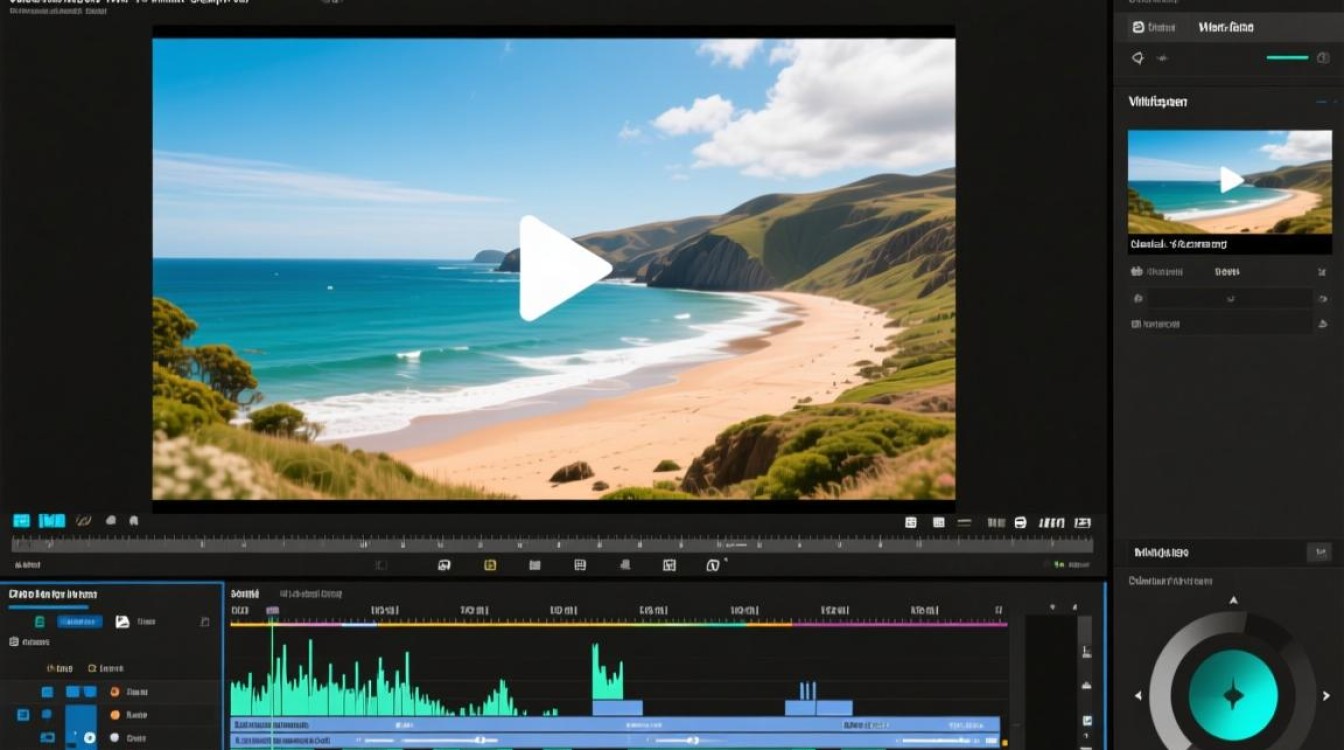
Task: Click the white icon left of the yellow square
Action: tap(444, 565)
